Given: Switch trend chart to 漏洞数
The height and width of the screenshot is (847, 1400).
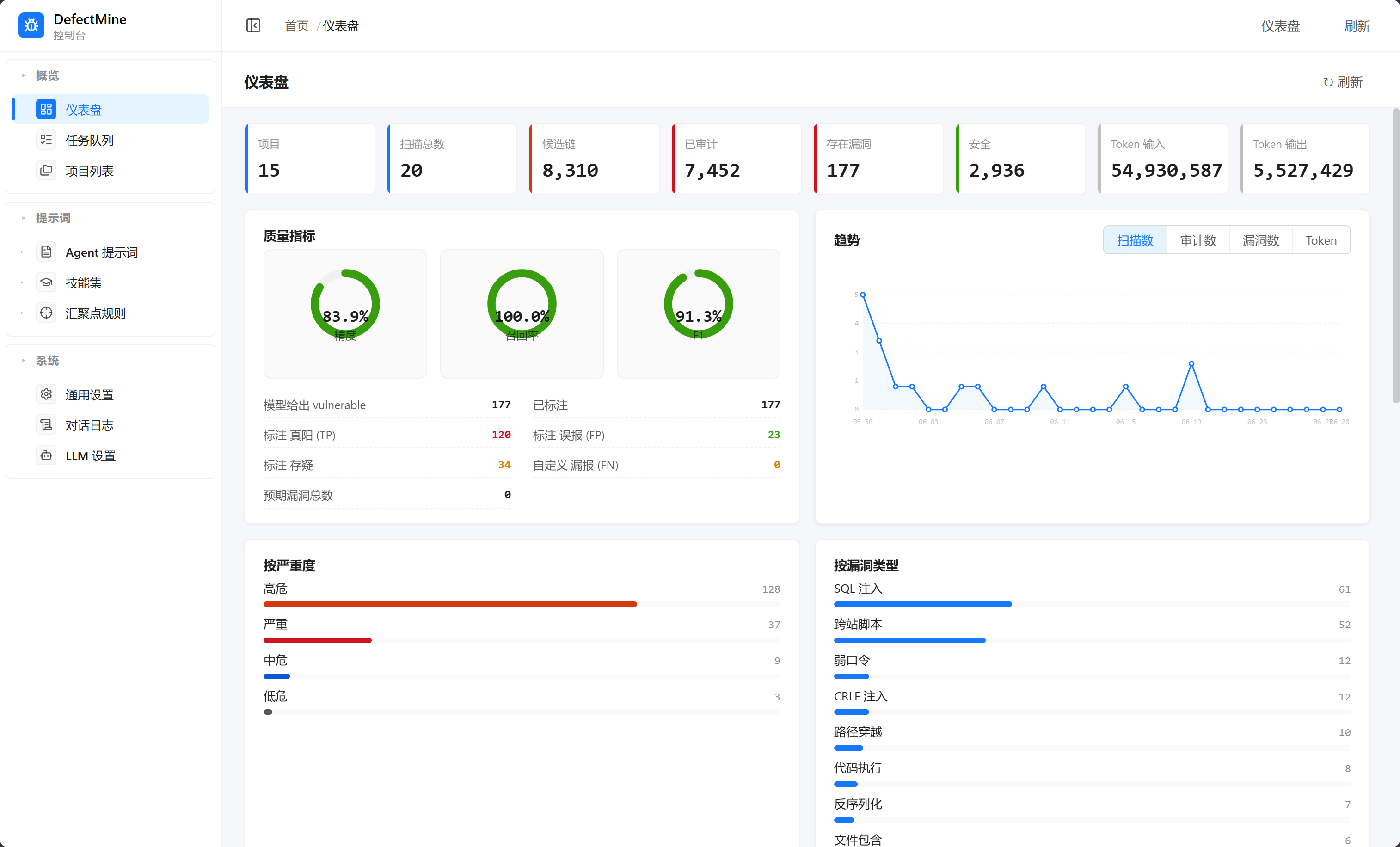Looking at the screenshot, I should (1260, 240).
